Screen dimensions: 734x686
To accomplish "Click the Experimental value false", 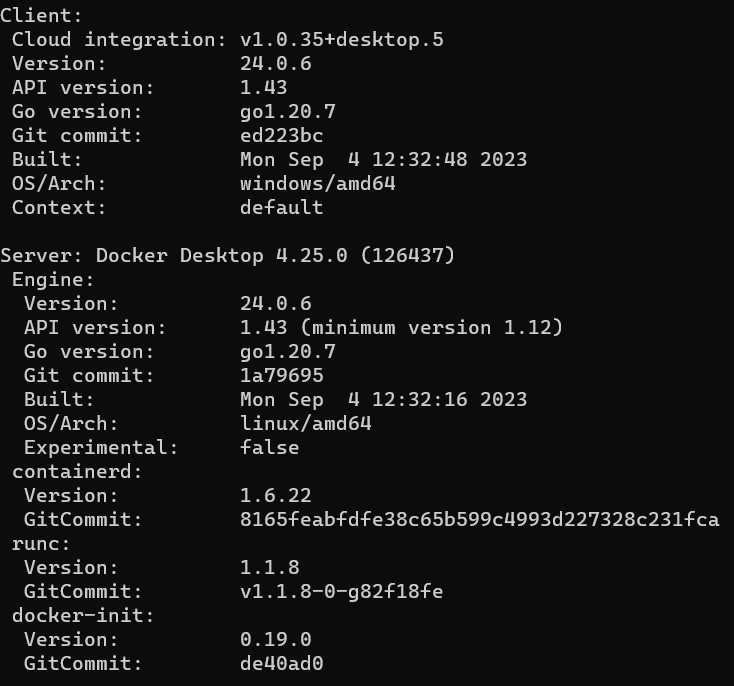I will [269, 448].
